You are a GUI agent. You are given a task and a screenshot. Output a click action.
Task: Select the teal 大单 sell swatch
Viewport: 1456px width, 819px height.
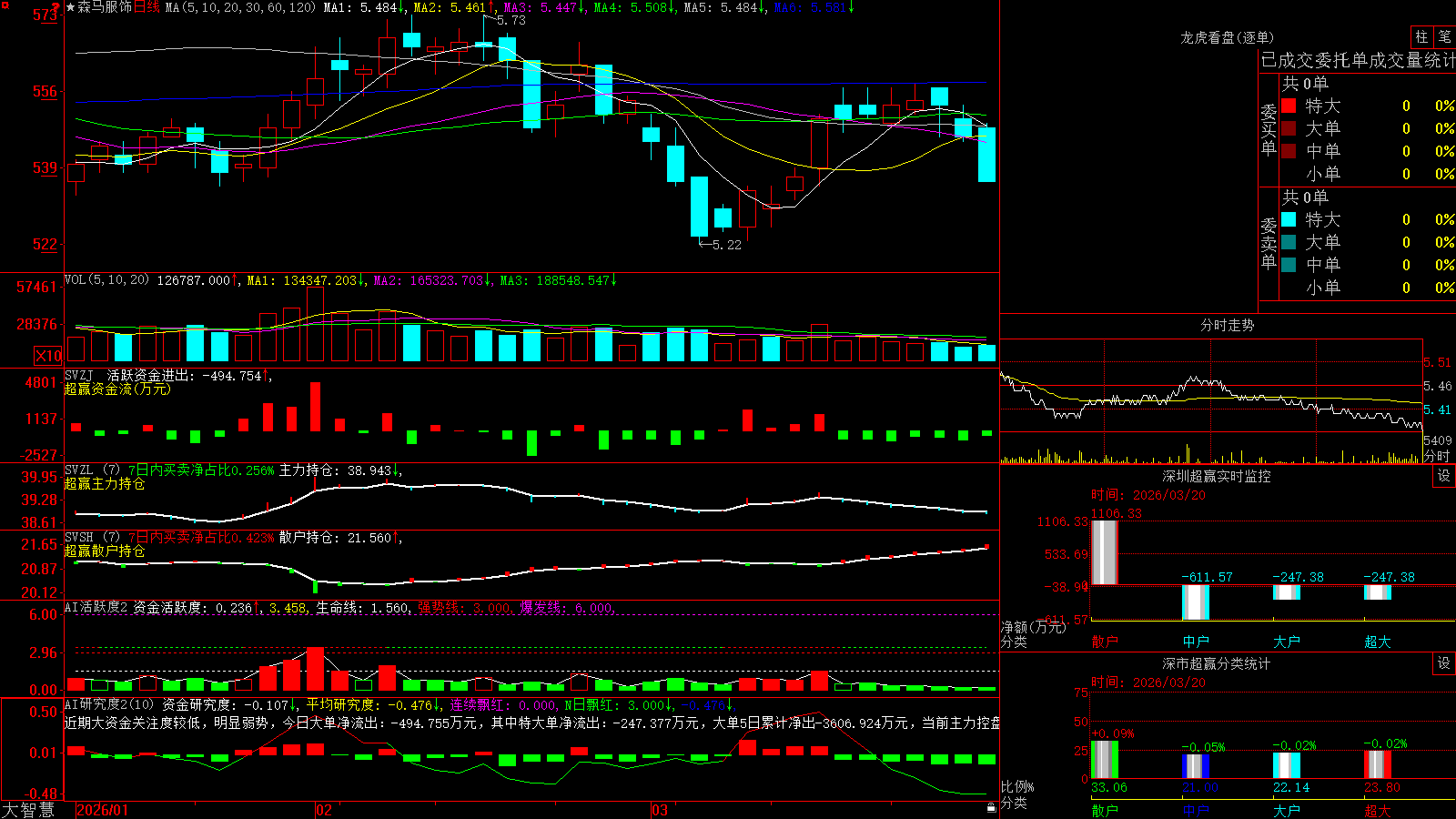click(x=1289, y=242)
